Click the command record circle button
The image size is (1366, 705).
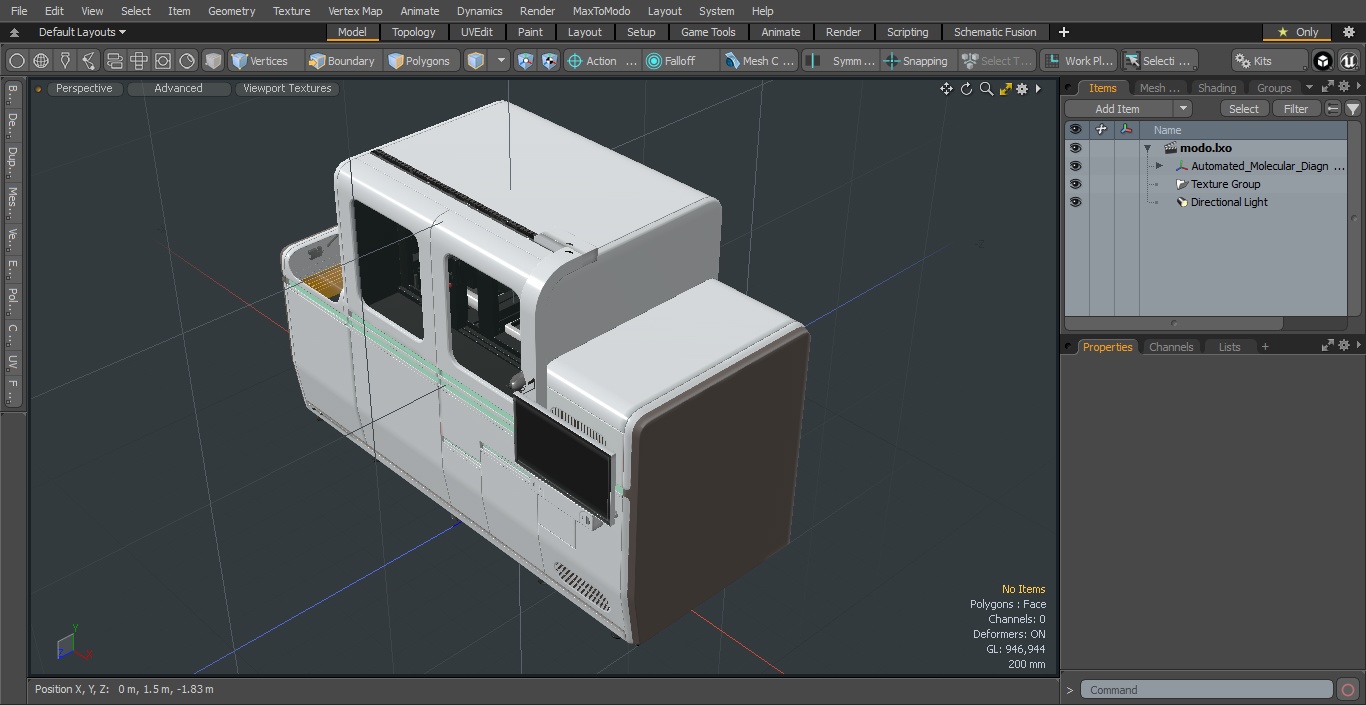1348,690
